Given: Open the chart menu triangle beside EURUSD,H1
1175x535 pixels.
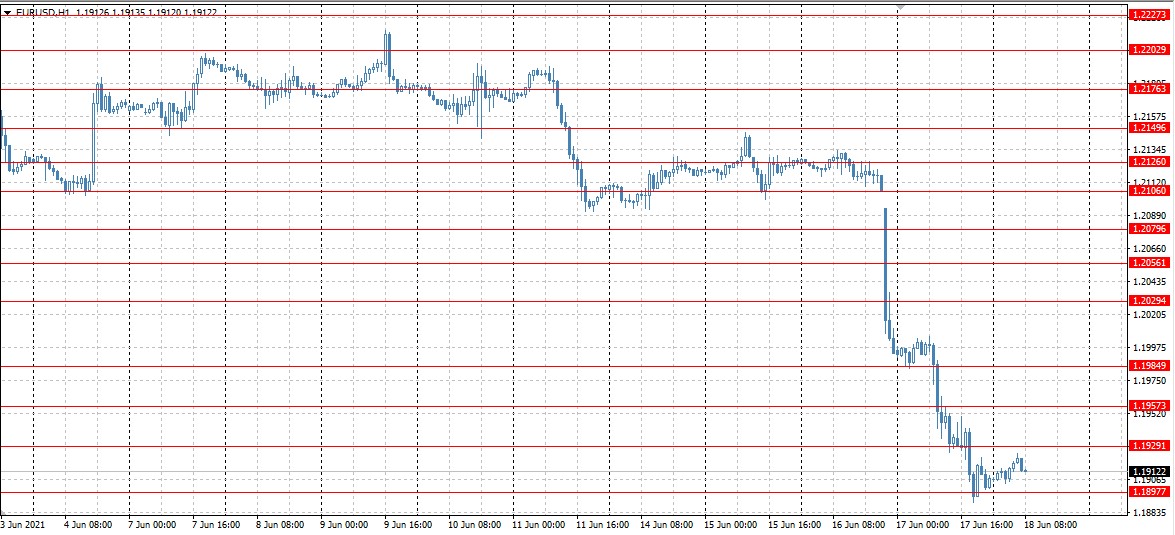Looking at the screenshot, I should (7, 12).
